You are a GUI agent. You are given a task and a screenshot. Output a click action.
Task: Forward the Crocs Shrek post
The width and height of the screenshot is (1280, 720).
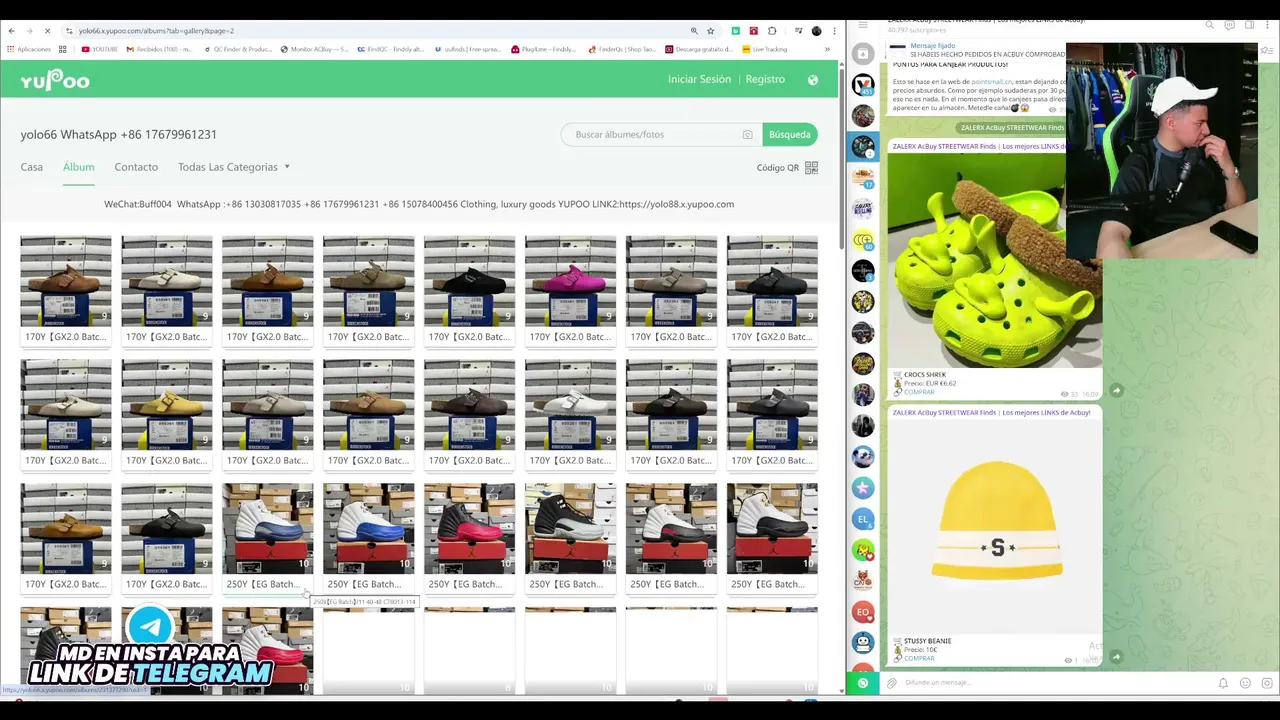(1116, 391)
